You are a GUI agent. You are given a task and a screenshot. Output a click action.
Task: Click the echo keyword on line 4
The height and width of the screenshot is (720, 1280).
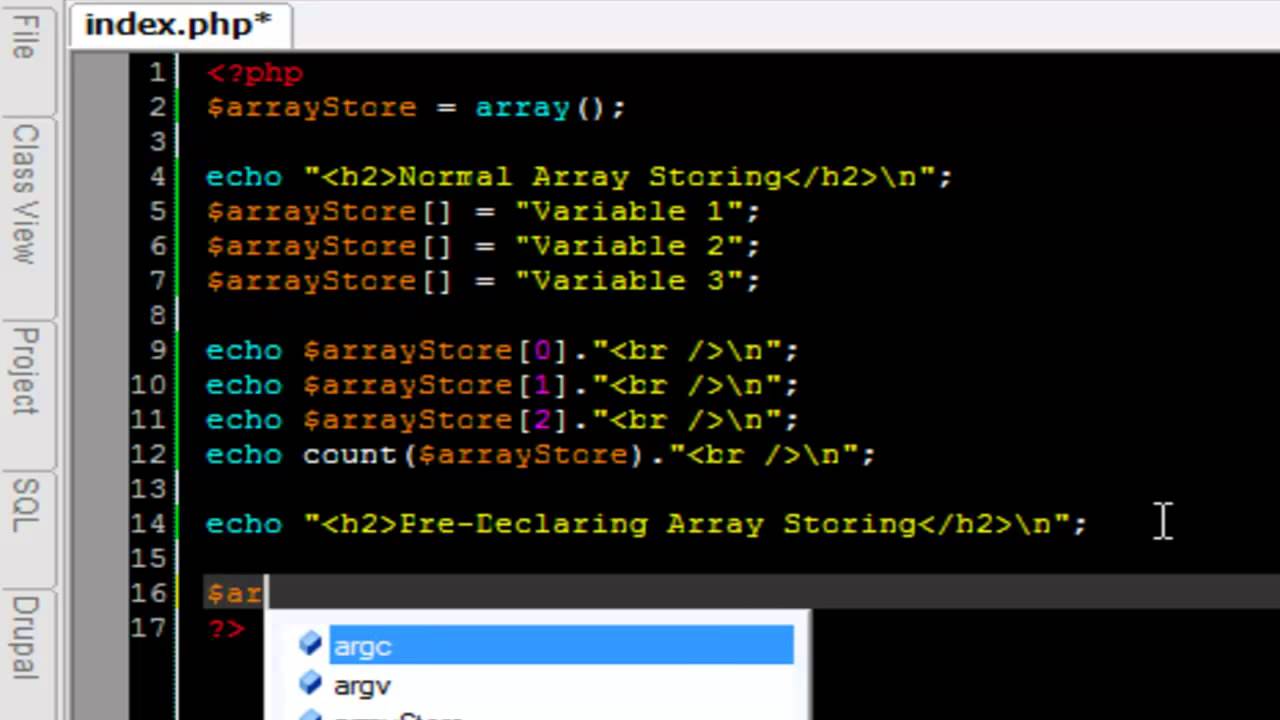[x=244, y=177]
